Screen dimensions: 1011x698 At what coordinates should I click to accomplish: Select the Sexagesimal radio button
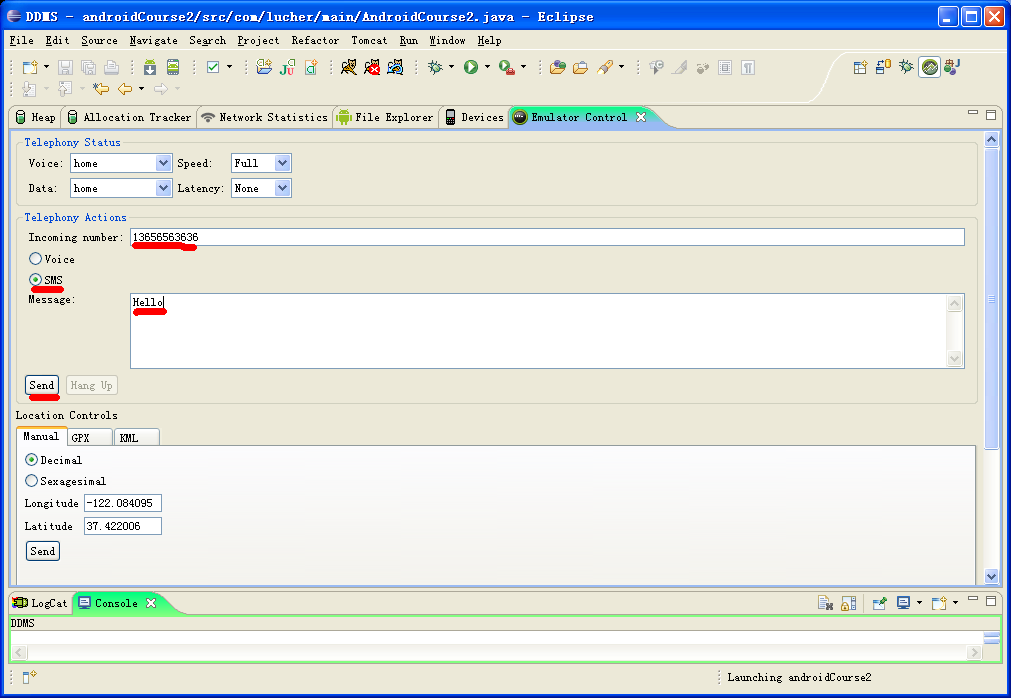pyautogui.click(x=31, y=481)
